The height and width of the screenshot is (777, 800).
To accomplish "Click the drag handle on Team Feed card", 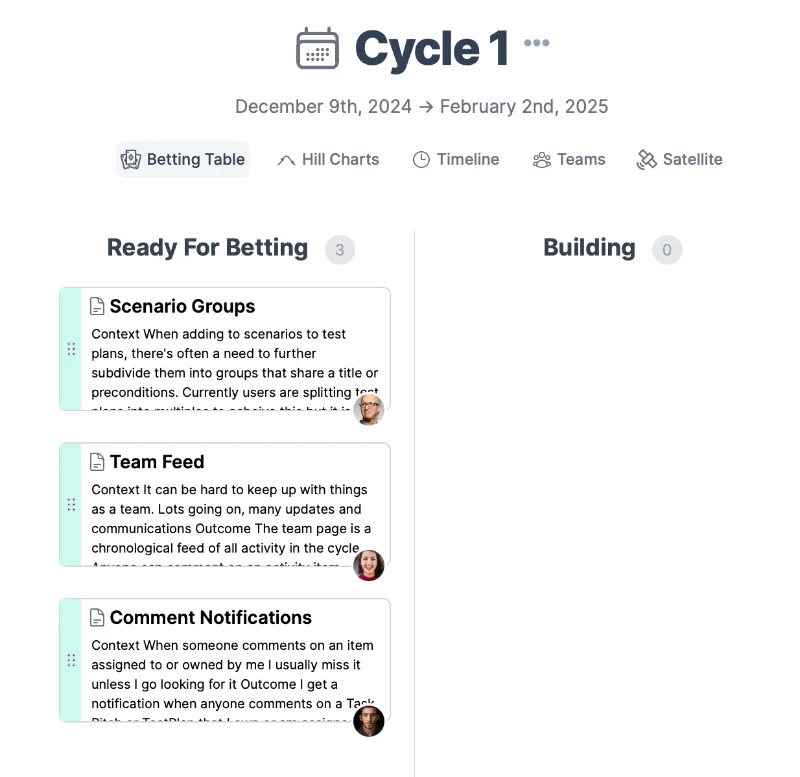I will [x=71, y=505].
